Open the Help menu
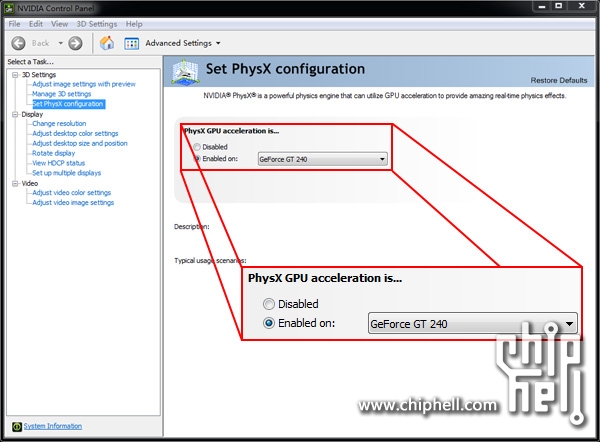Viewport: 600px width, 442px height. click(x=134, y=24)
